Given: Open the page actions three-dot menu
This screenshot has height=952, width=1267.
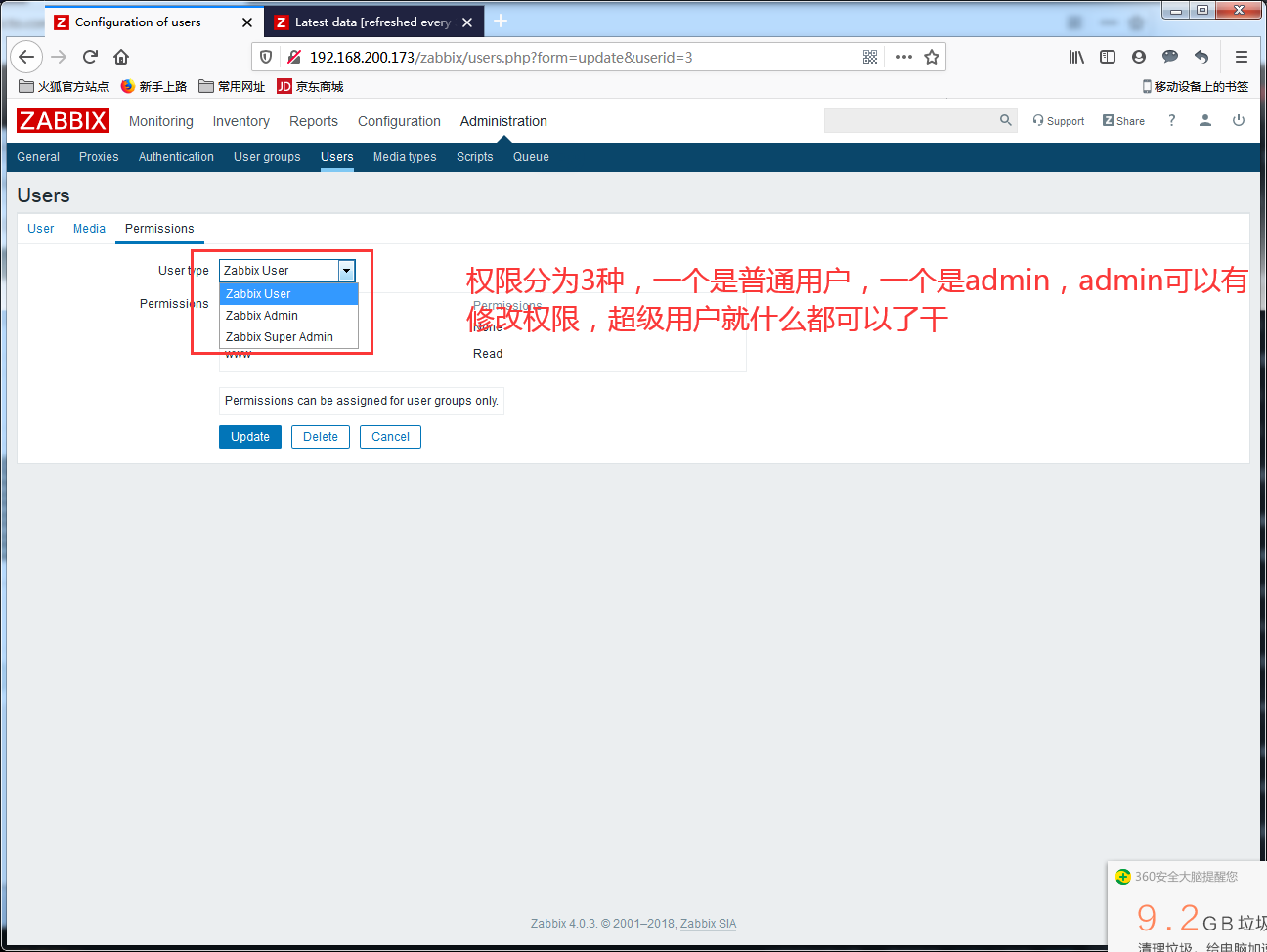Looking at the screenshot, I should [904, 57].
